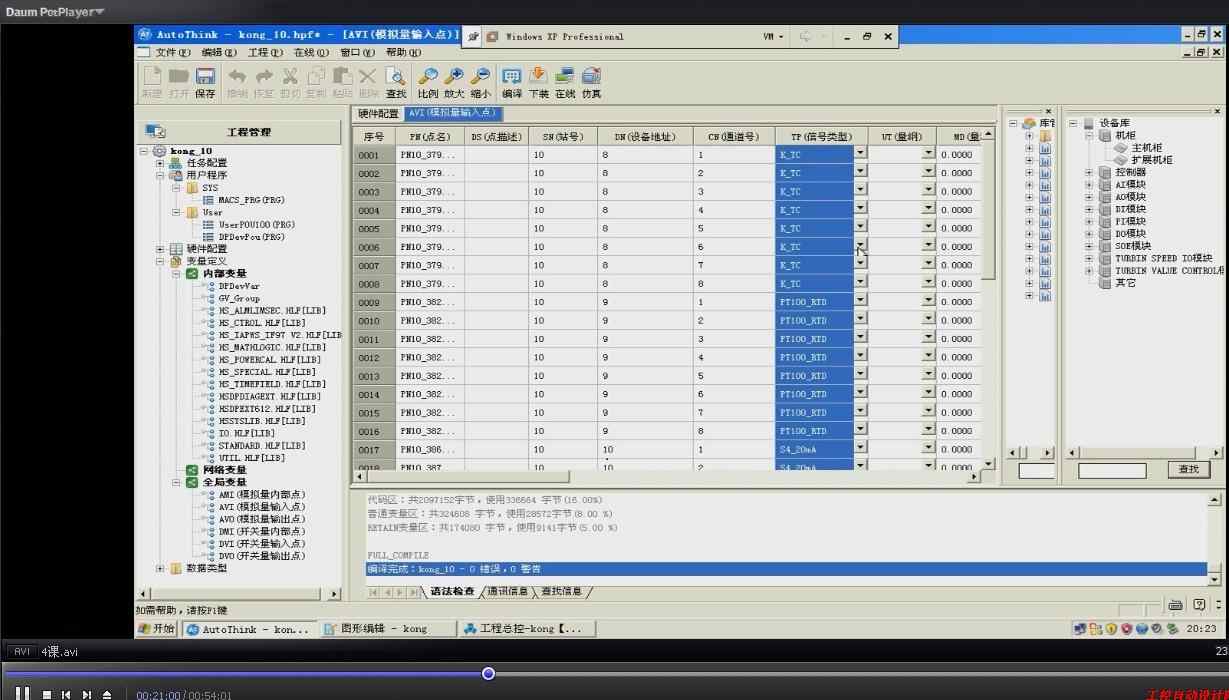Open the TP dropdown in row 0001
The image size is (1229, 700).
pos(860,154)
